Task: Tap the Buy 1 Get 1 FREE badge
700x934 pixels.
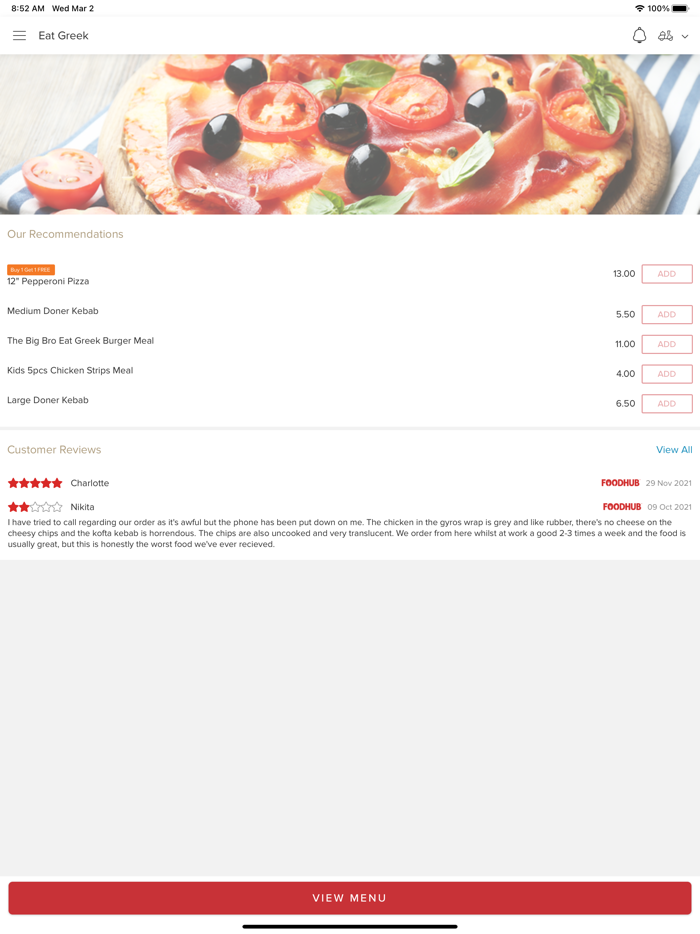Action: [31, 270]
